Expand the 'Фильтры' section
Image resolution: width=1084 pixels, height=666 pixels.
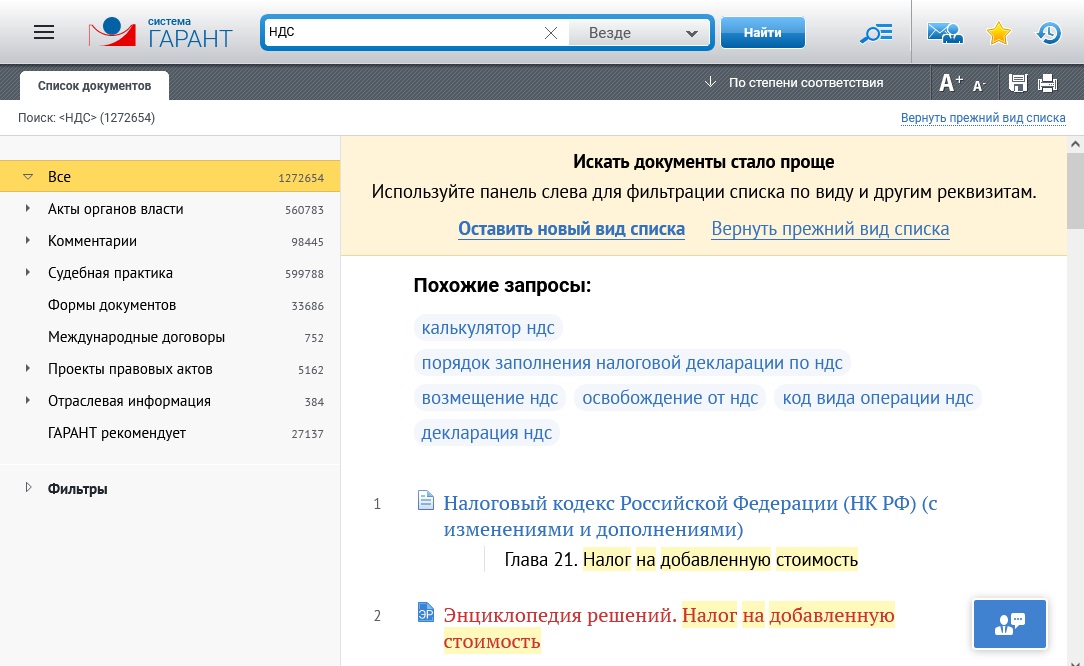point(28,489)
